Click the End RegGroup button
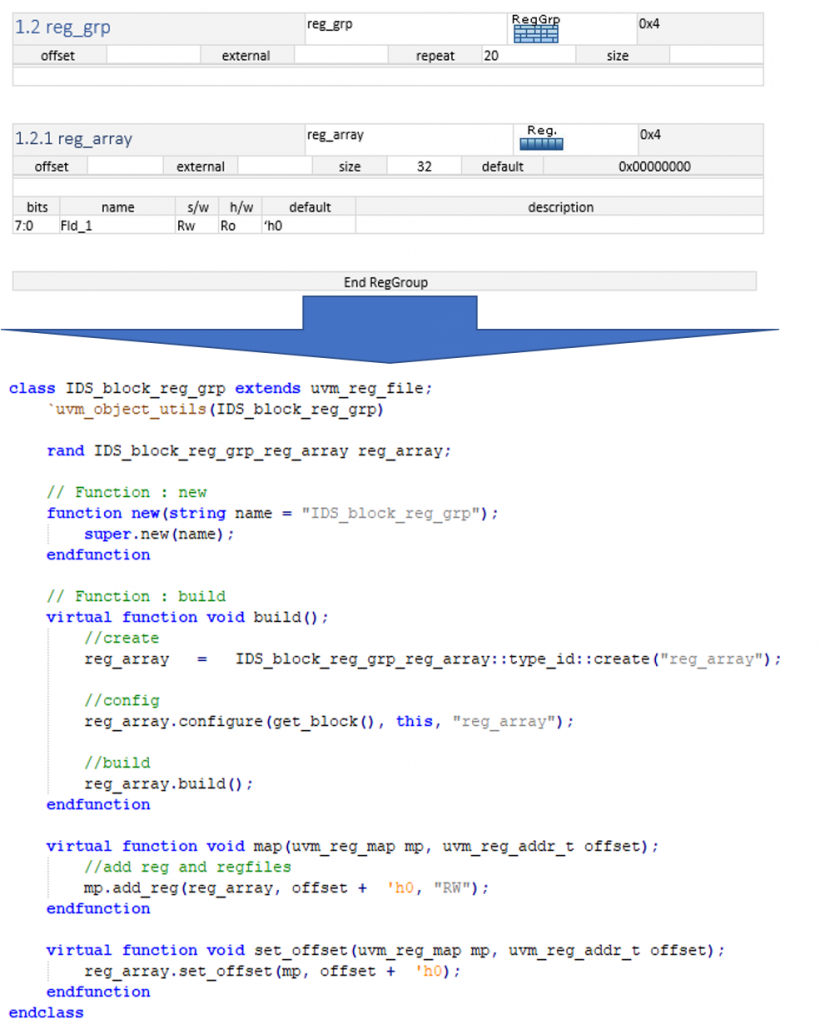This screenshot has width=820, height=1024. [385, 281]
